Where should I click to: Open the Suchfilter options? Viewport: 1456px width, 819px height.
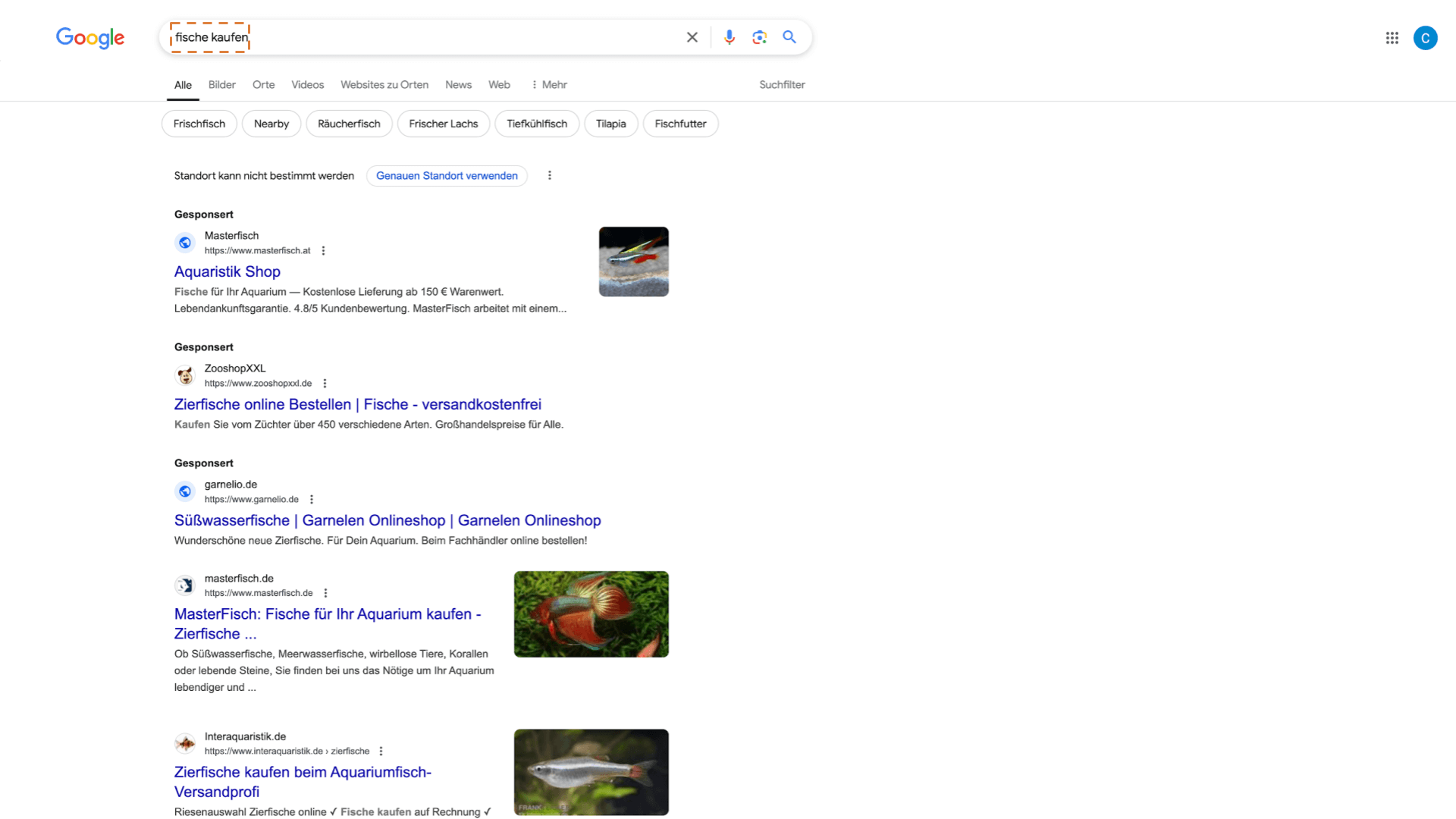pos(782,85)
